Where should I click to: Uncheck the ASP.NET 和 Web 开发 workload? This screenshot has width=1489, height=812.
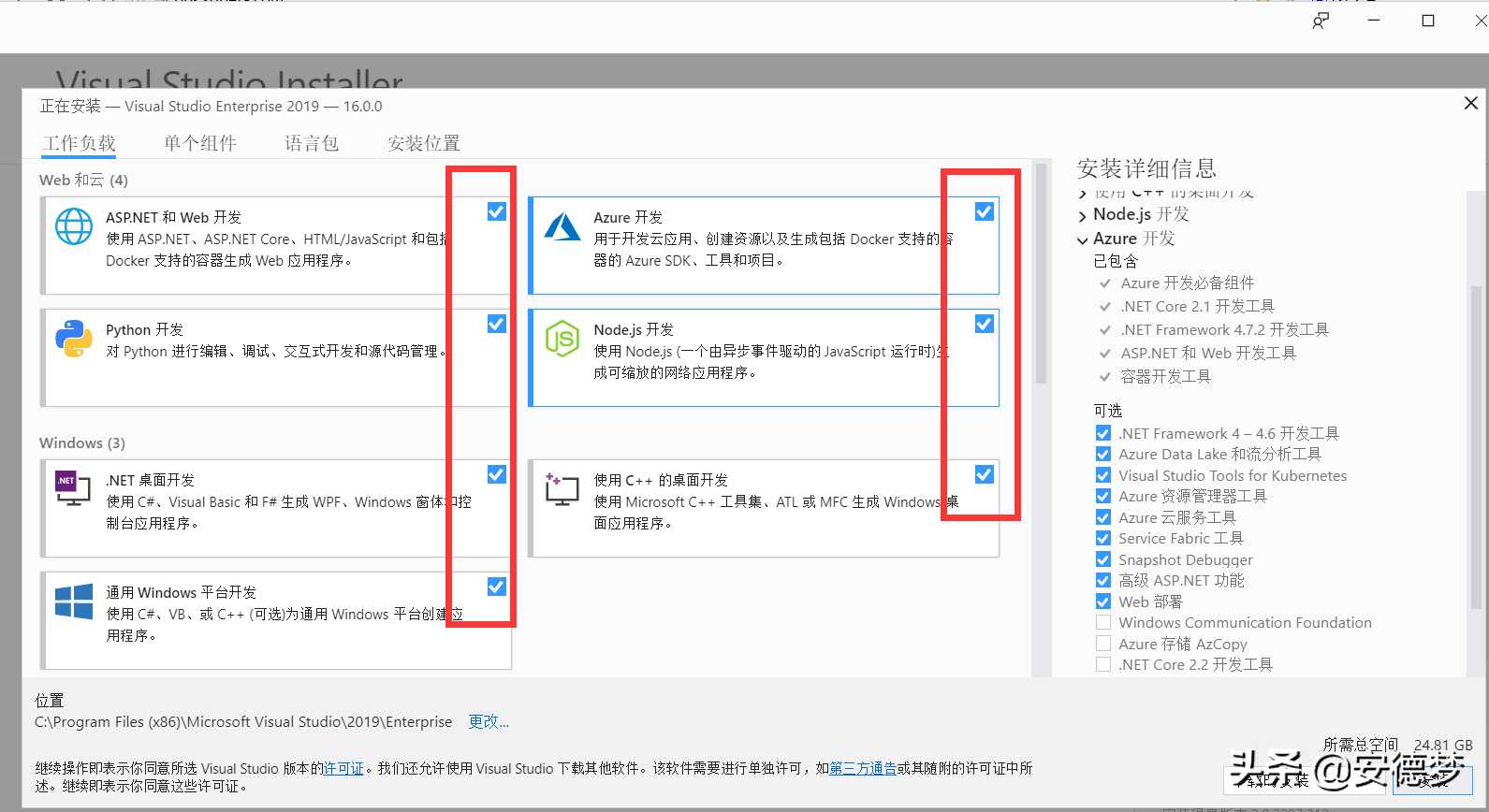[x=497, y=212]
